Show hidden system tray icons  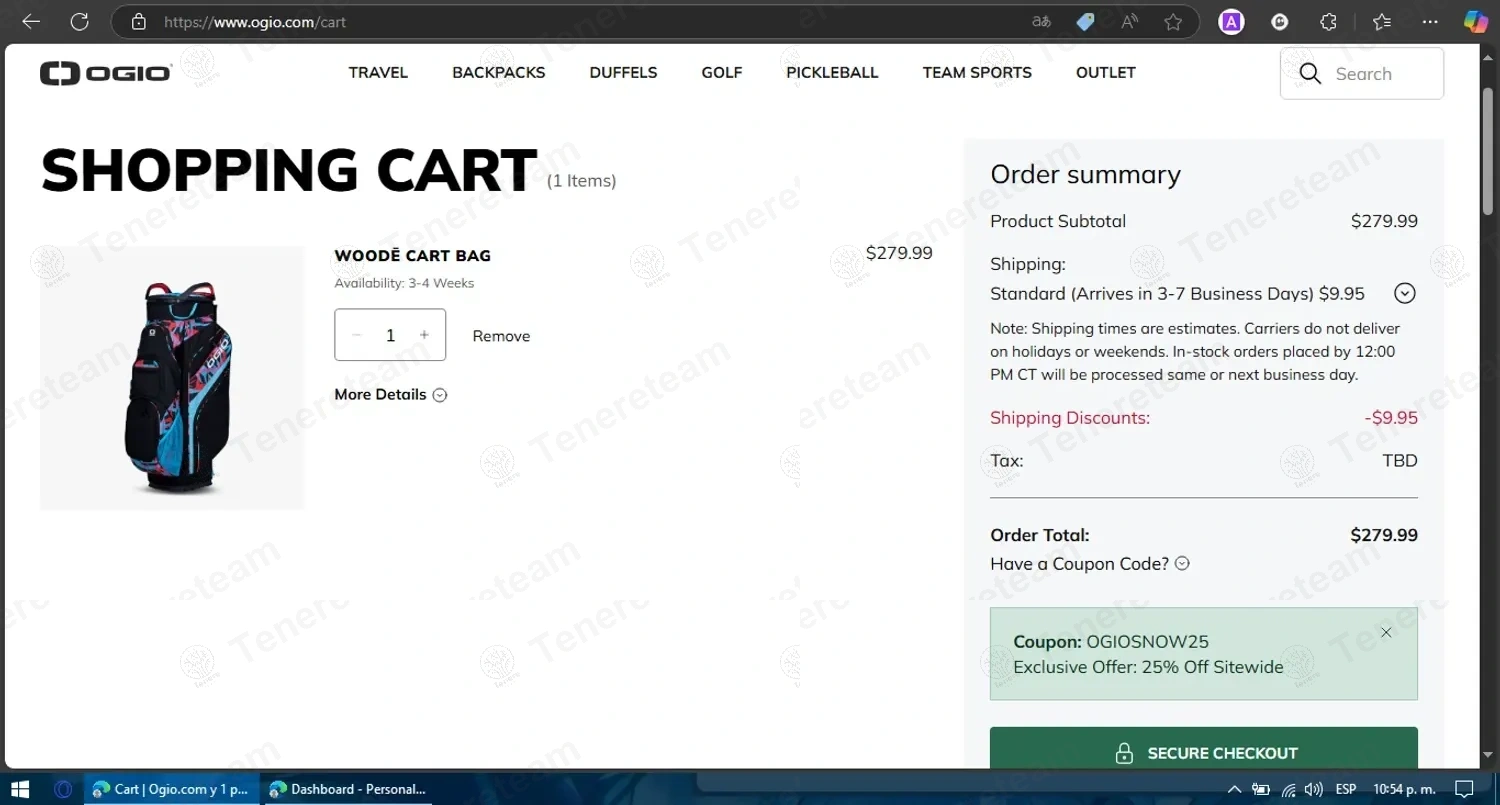1235,789
